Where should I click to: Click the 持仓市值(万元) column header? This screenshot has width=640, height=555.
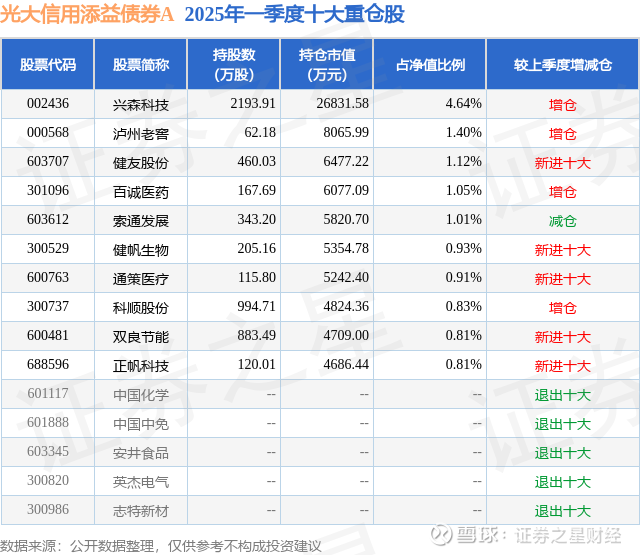(x=327, y=64)
